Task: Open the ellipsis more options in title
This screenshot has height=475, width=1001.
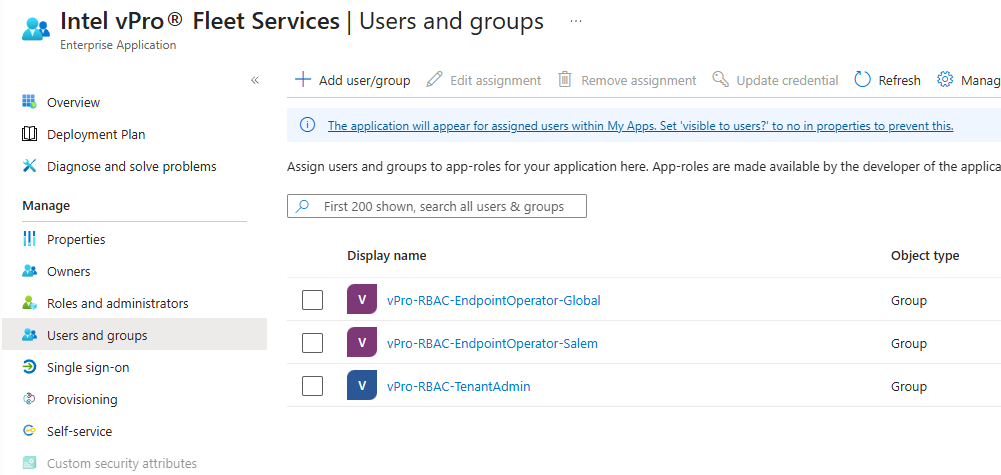Action: coord(576,21)
